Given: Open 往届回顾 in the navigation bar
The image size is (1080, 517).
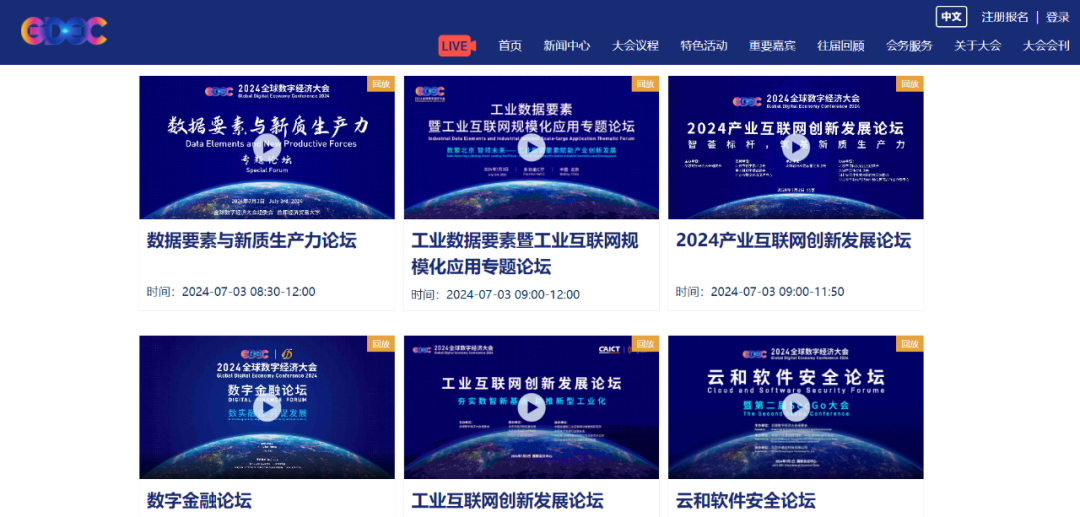Looking at the screenshot, I should 840,46.
